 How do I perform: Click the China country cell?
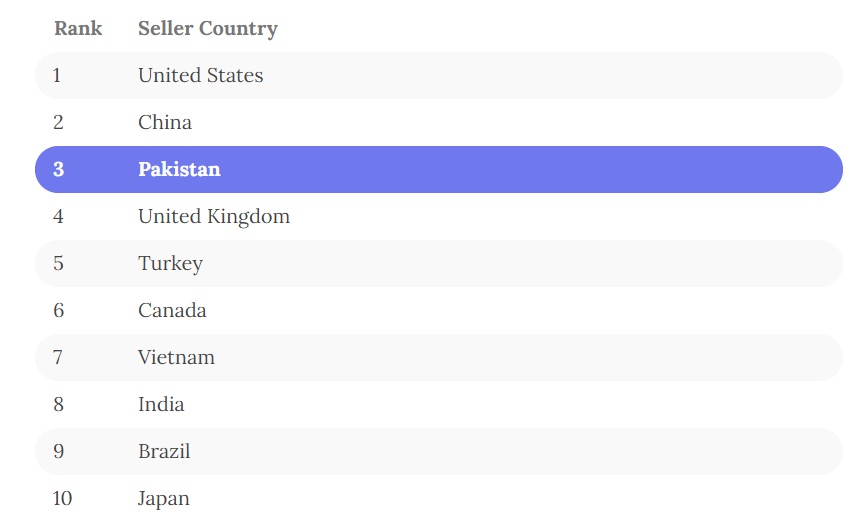click(x=165, y=122)
